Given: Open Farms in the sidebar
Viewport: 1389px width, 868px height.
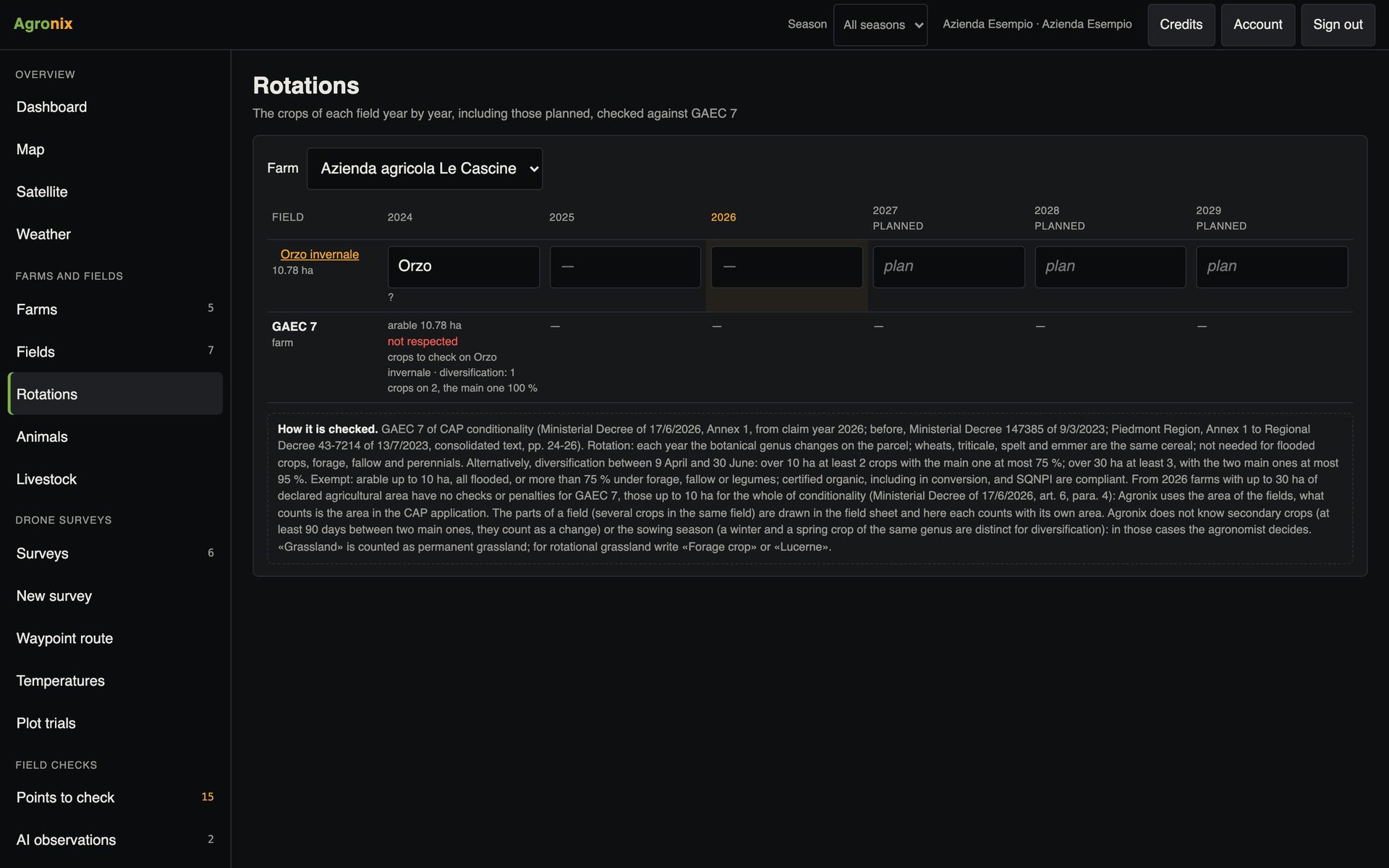Looking at the screenshot, I should point(116,310).
